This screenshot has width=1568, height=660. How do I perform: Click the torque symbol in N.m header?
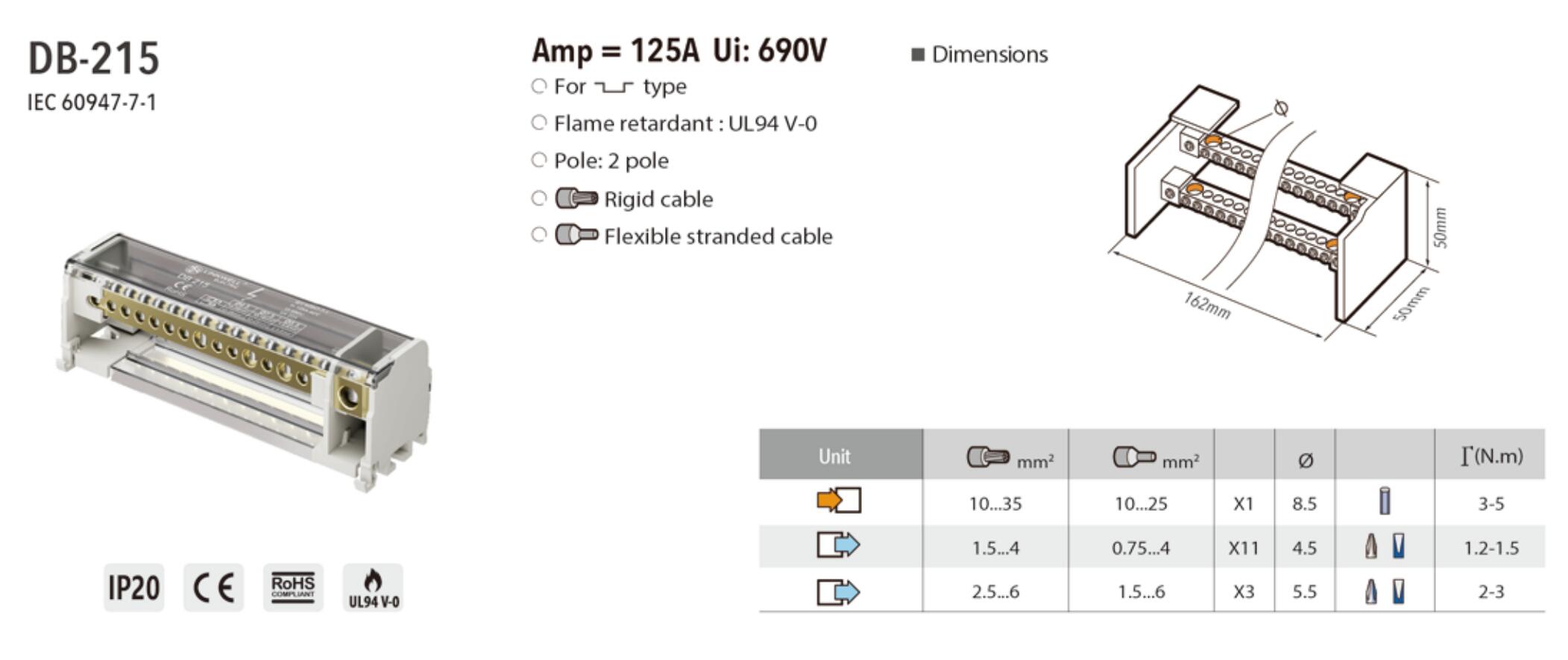(1467, 456)
